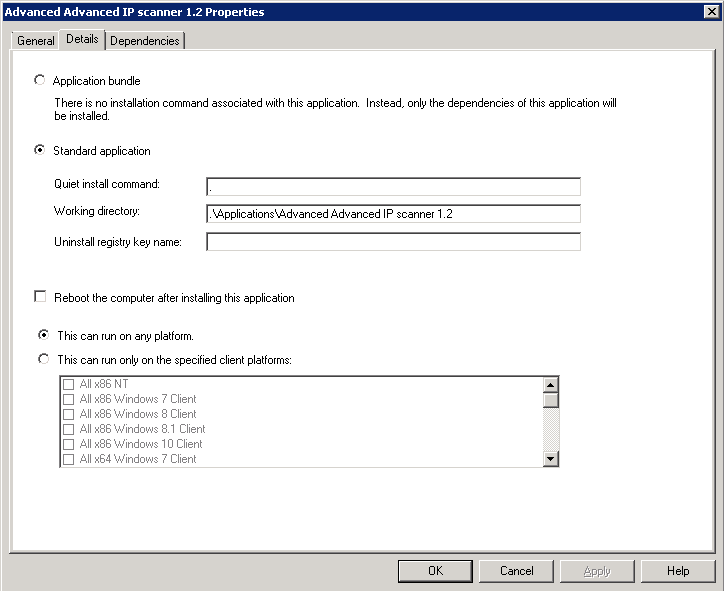Click the Cancel button
Screen dimensions: 724x591
pyautogui.click(x=516, y=571)
